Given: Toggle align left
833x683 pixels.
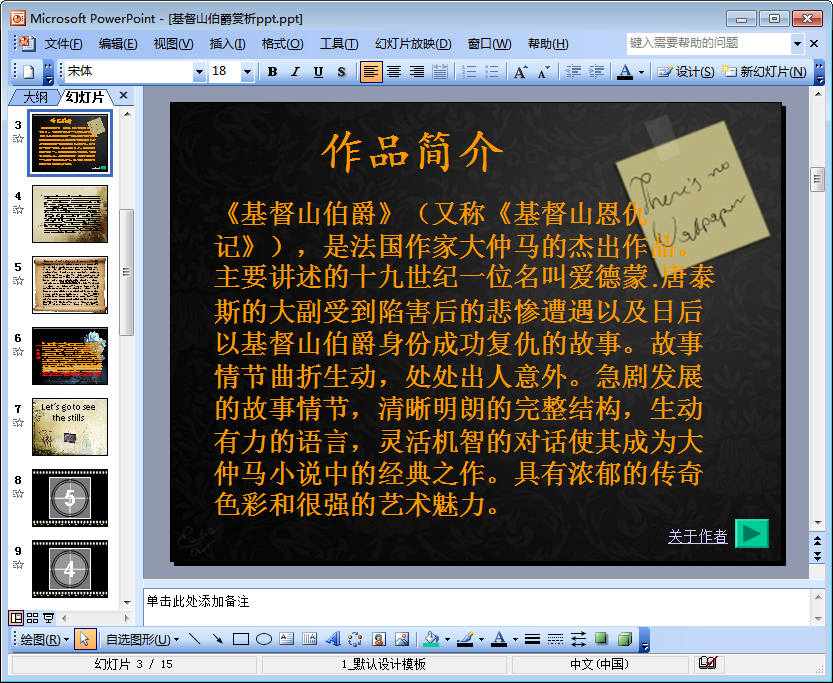Looking at the screenshot, I should coord(371,72).
